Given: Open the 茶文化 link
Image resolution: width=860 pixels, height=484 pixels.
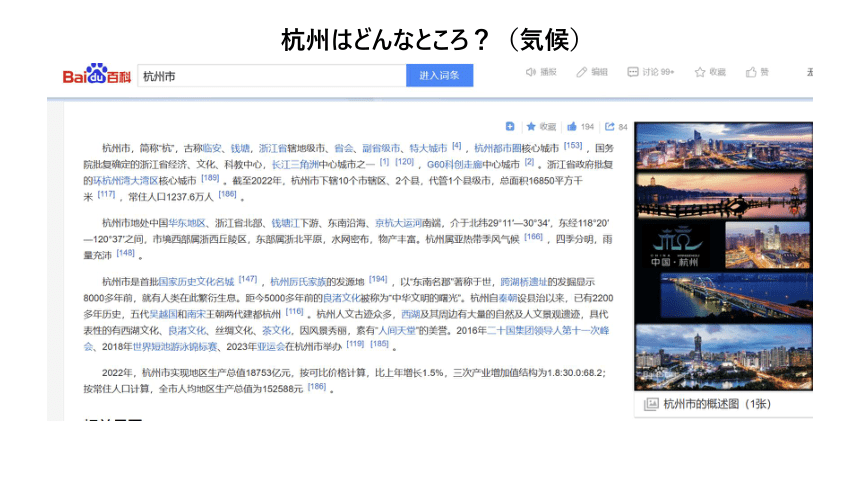Looking at the screenshot, I should pyautogui.click(x=276, y=330).
